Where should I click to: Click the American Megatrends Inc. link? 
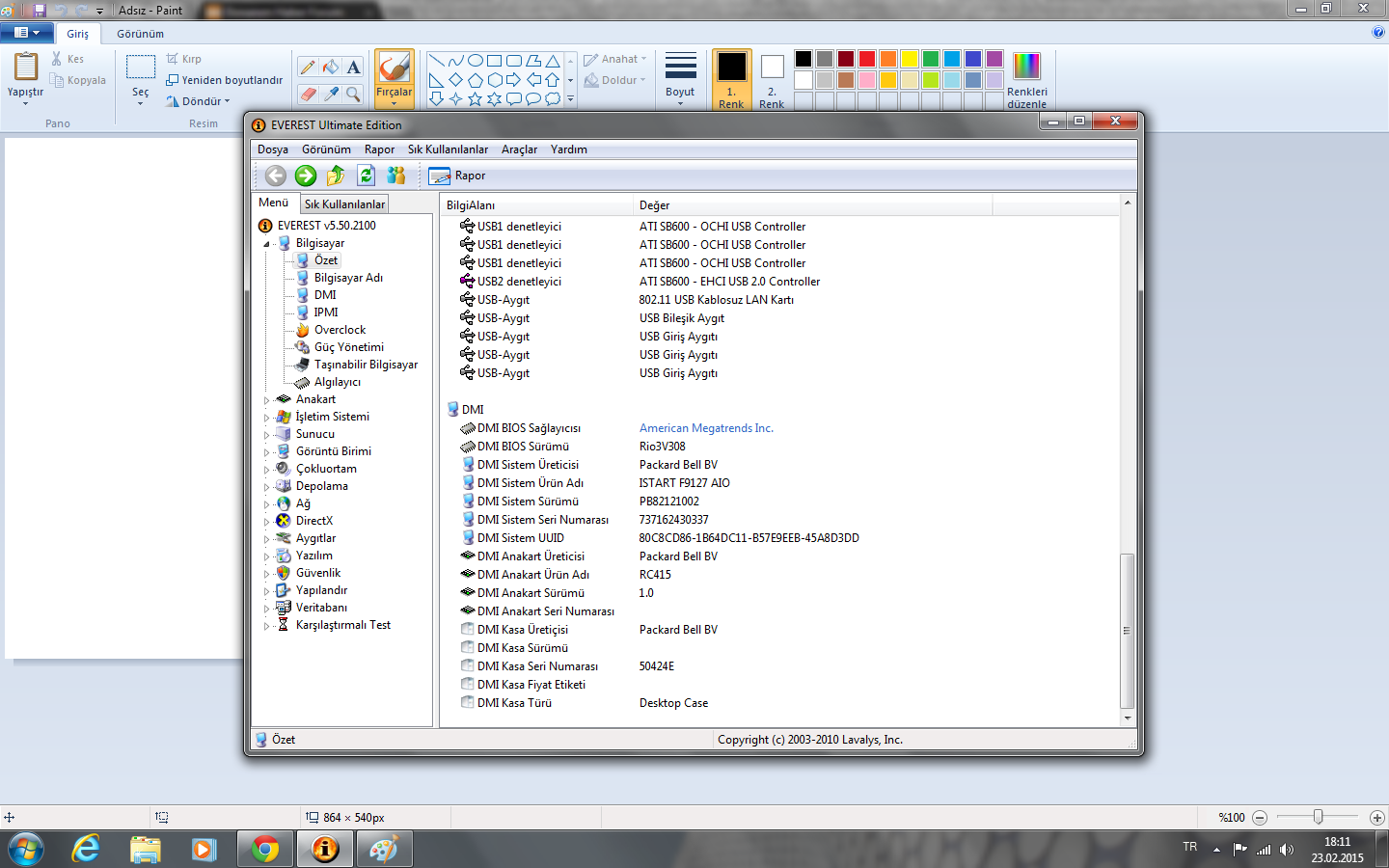pyautogui.click(x=706, y=428)
